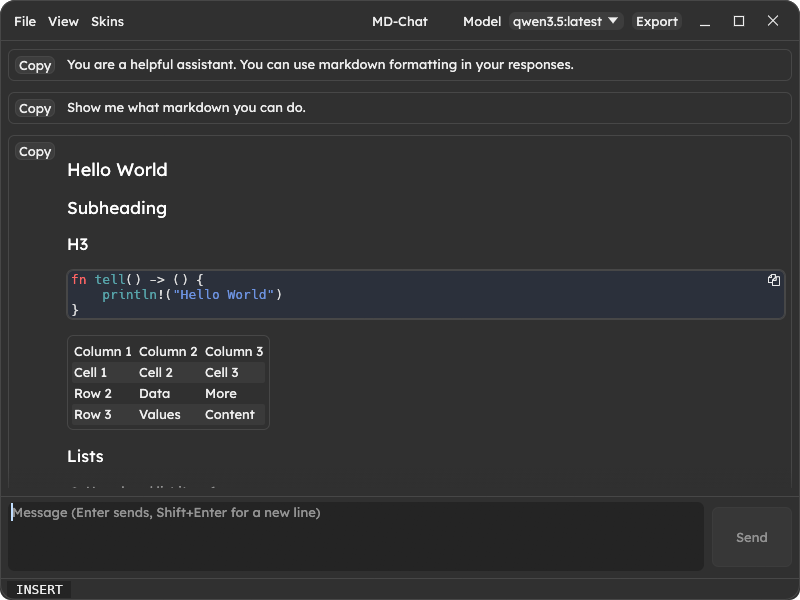Click the println!("Hello World") code line
The width and height of the screenshot is (800, 600).
pos(192,294)
